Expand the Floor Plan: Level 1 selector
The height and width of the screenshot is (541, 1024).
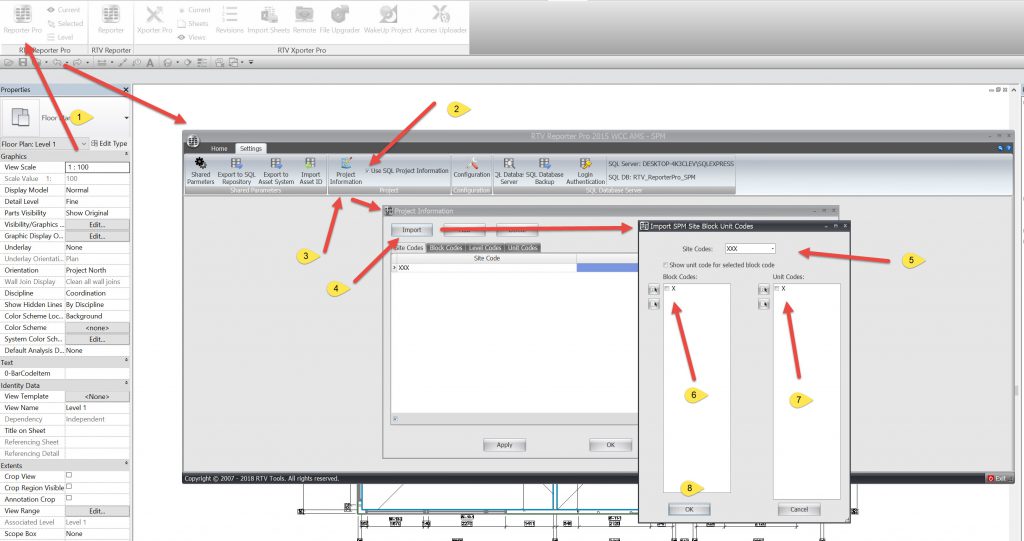tap(83, 144)
